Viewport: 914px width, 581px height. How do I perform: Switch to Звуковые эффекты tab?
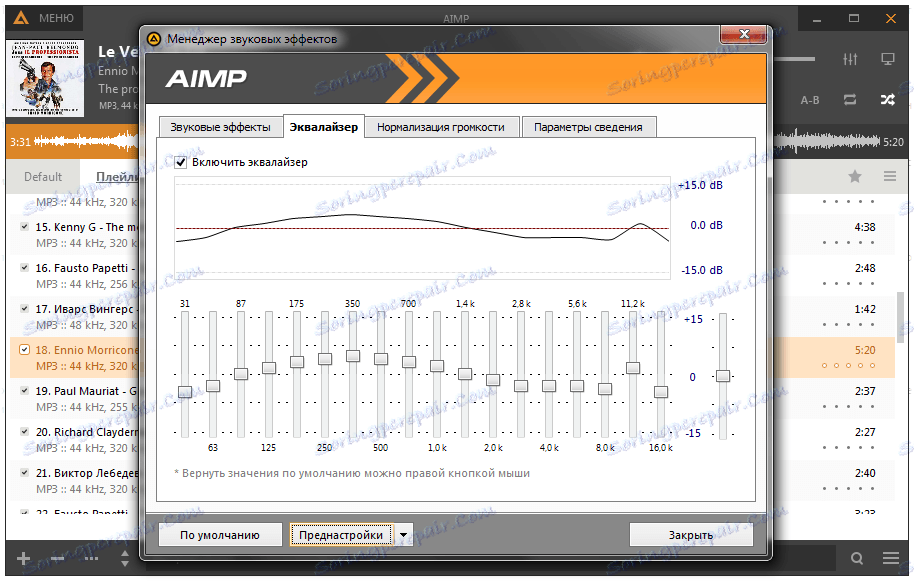[x=220, y=127]
